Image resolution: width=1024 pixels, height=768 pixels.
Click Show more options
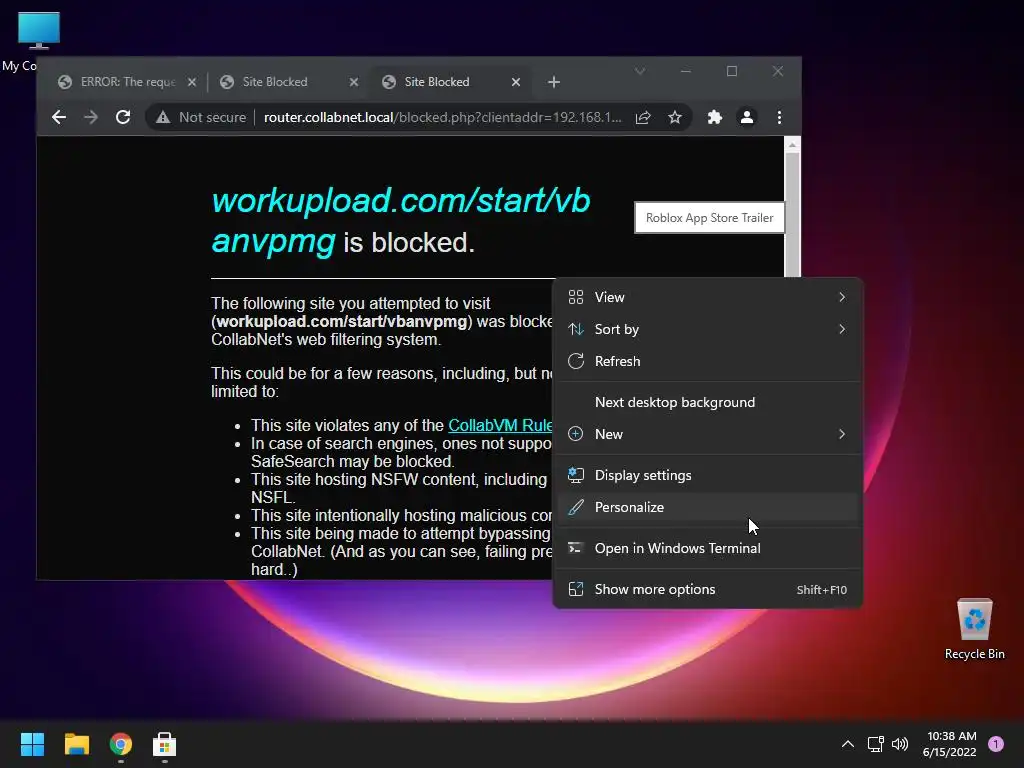pyautogui.click(x=707, y=590)
